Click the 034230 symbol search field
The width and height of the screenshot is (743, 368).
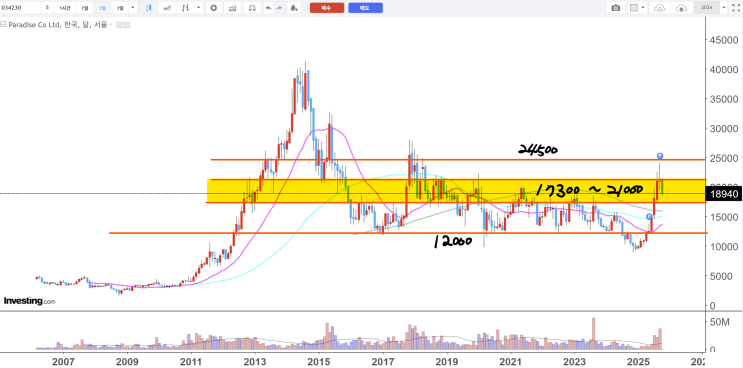click(x=20, y=8)
